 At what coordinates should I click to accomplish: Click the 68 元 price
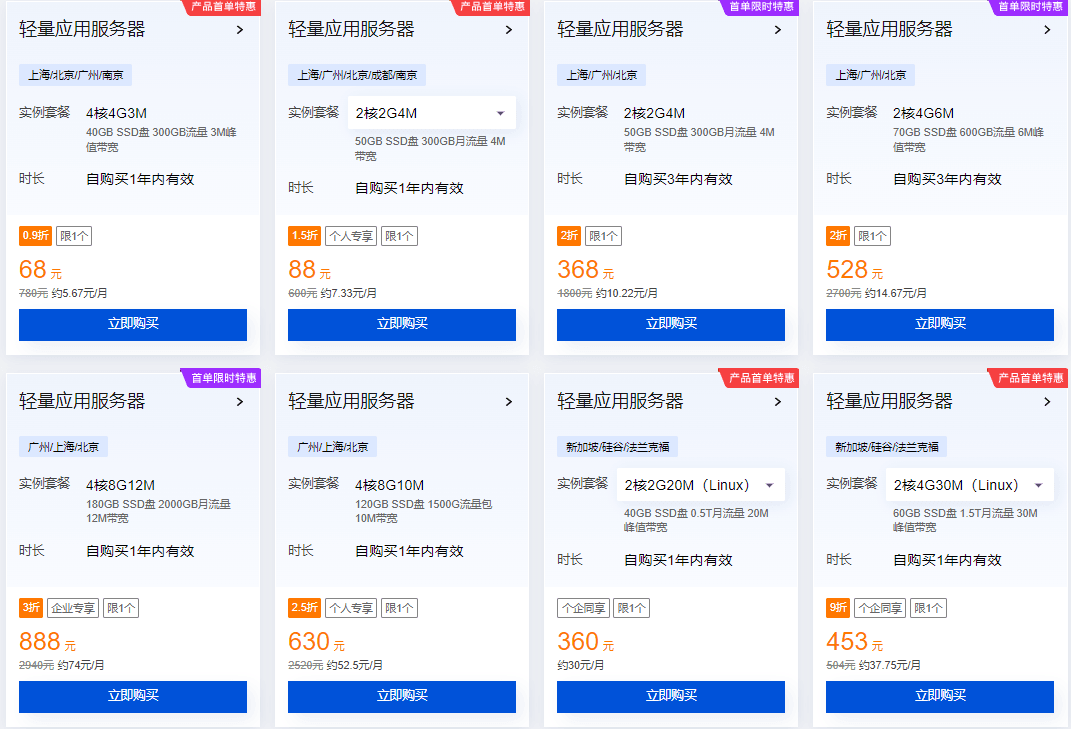[40, 270]
